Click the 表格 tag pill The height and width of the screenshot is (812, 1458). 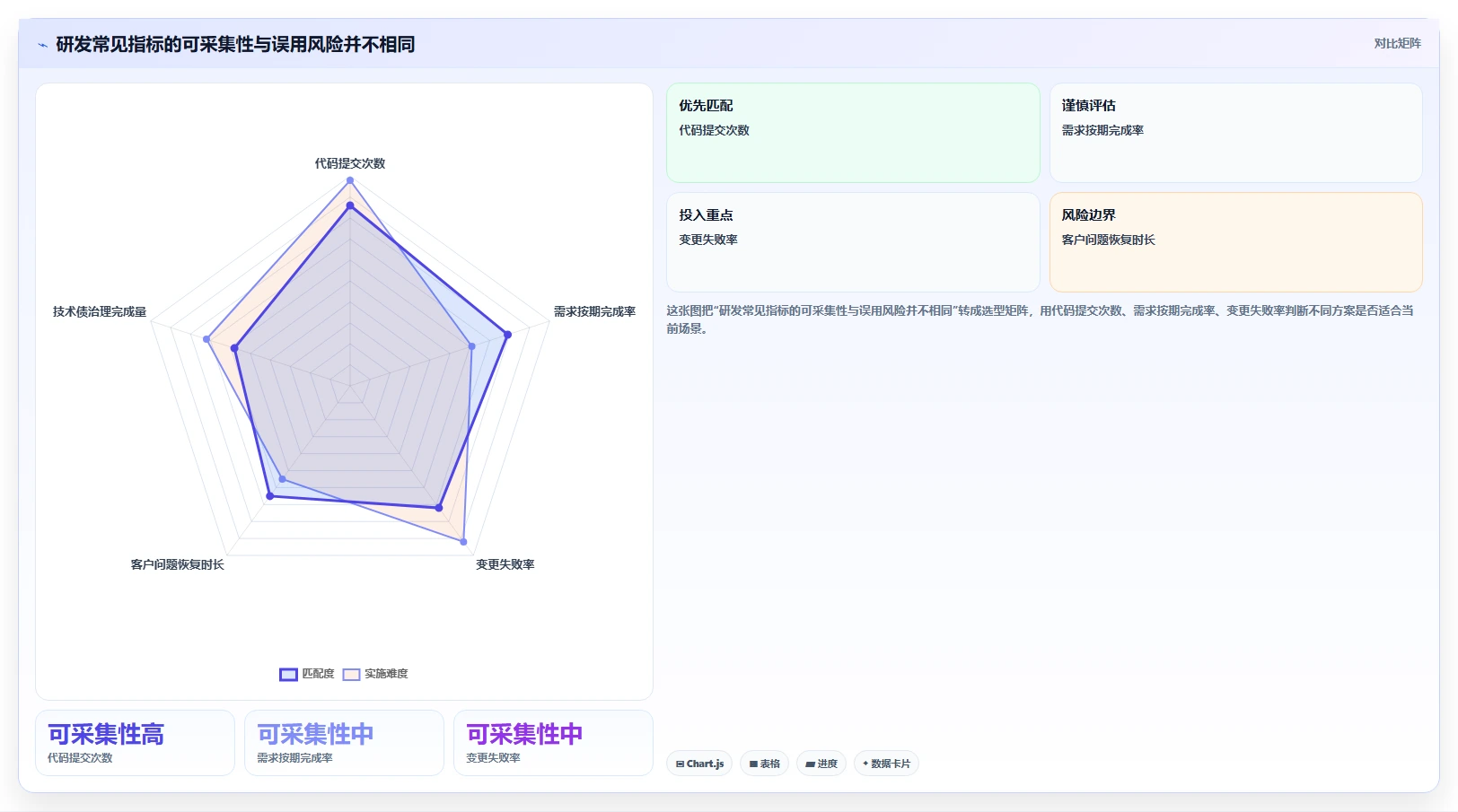click(764, 764)
